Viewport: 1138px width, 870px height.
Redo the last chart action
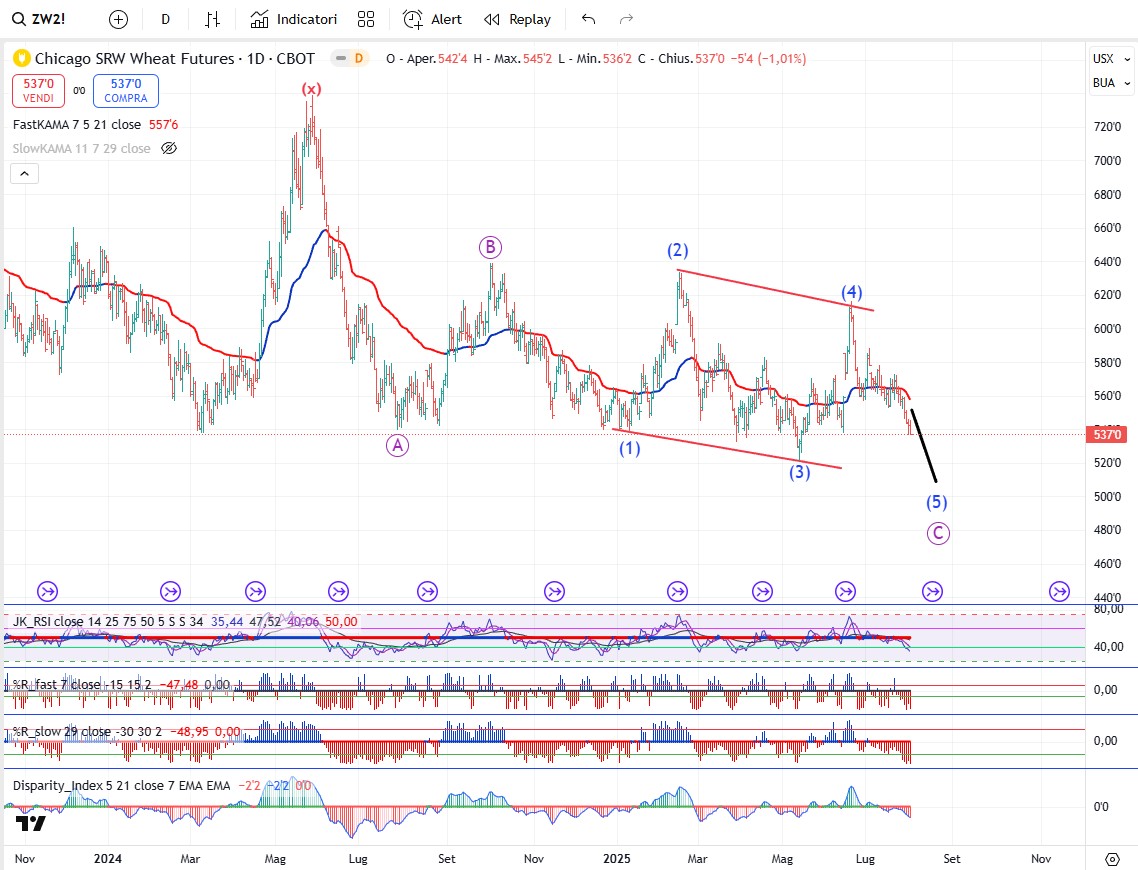[x=627, y=19]
